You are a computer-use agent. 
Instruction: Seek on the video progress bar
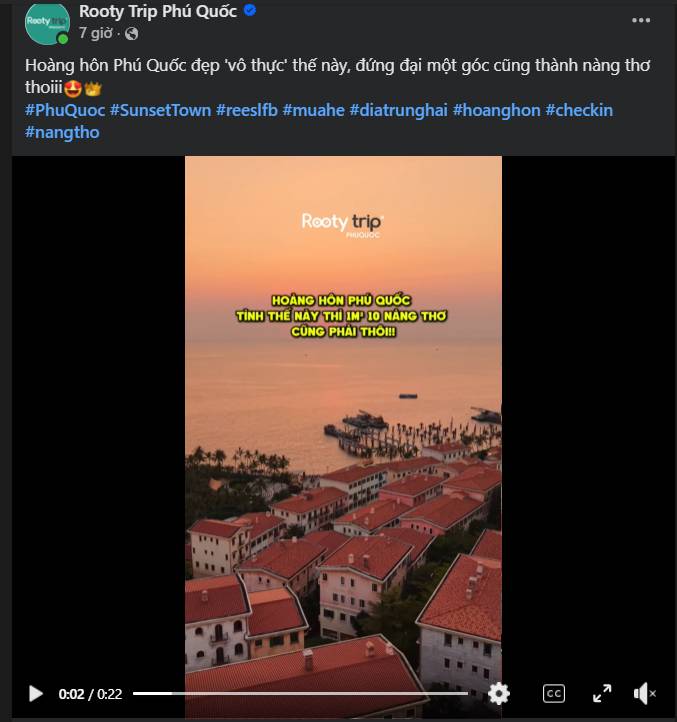[x=300, y=693]
